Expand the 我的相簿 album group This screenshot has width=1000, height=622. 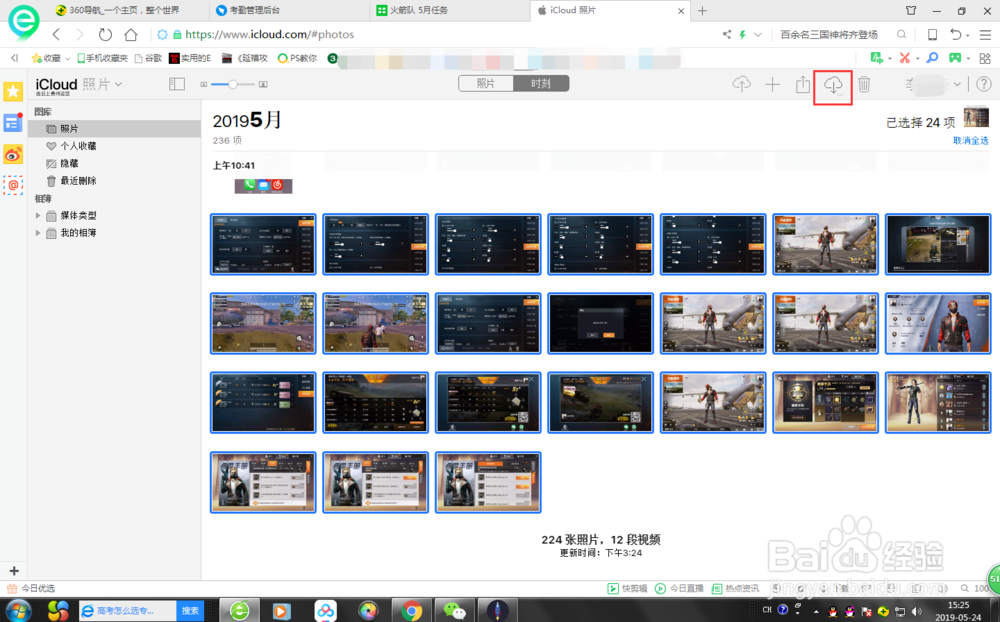click(38, 233)
